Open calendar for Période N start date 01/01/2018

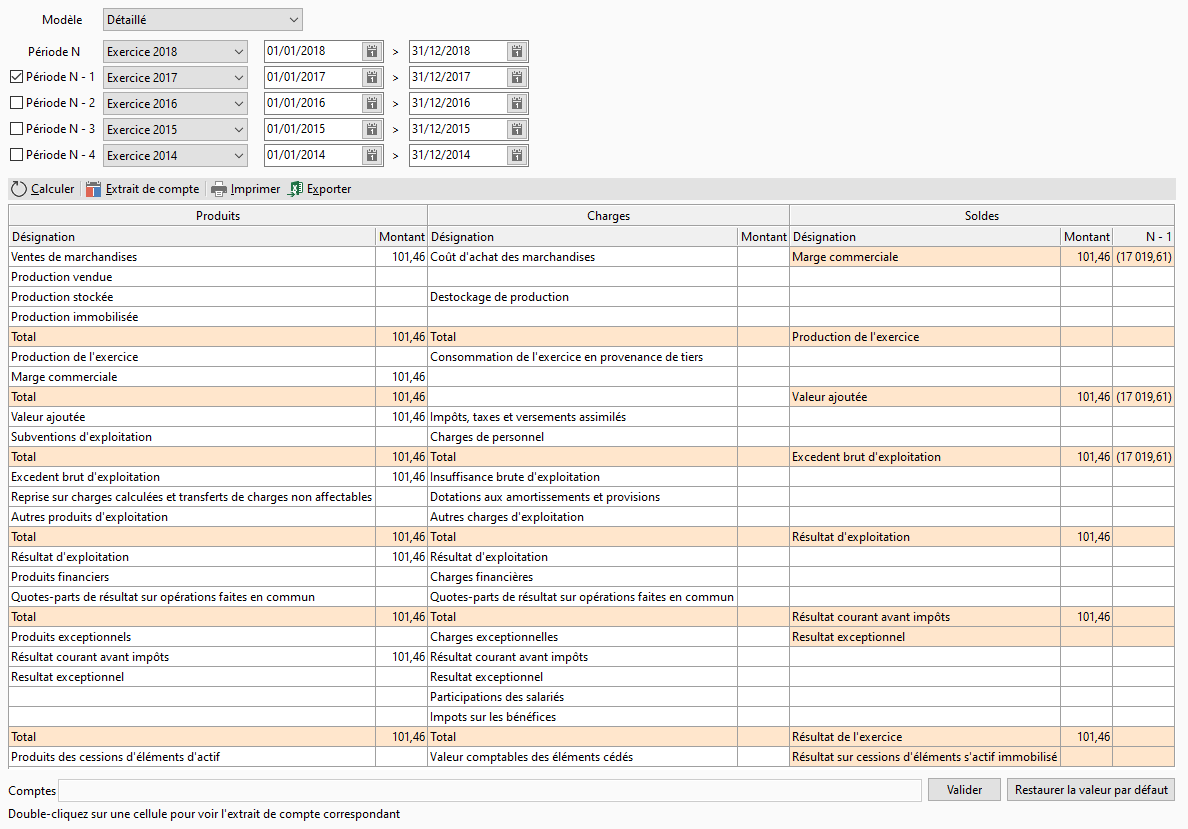coord(372,52)
